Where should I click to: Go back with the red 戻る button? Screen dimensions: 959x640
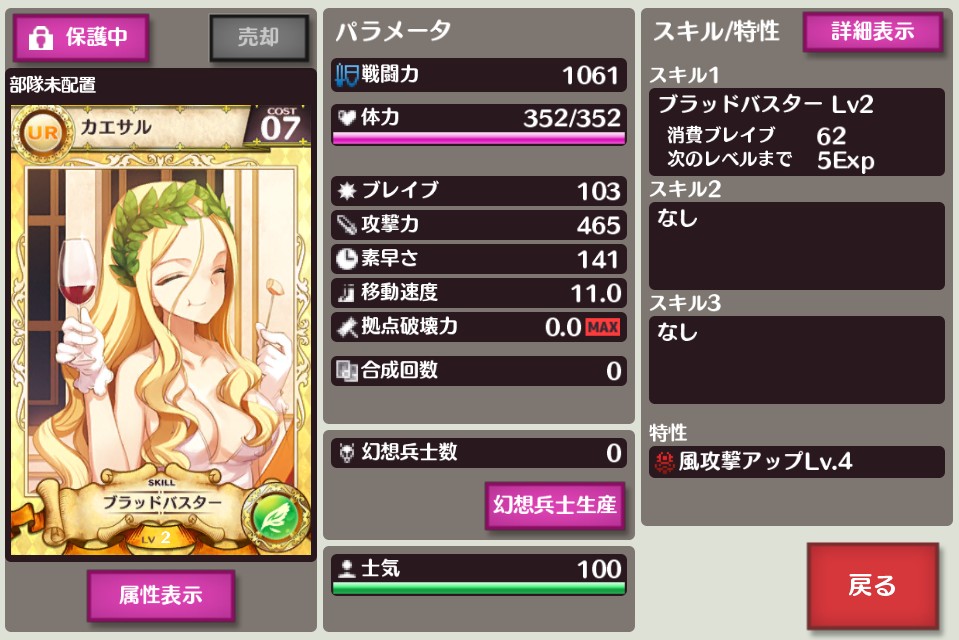[873, 586]
